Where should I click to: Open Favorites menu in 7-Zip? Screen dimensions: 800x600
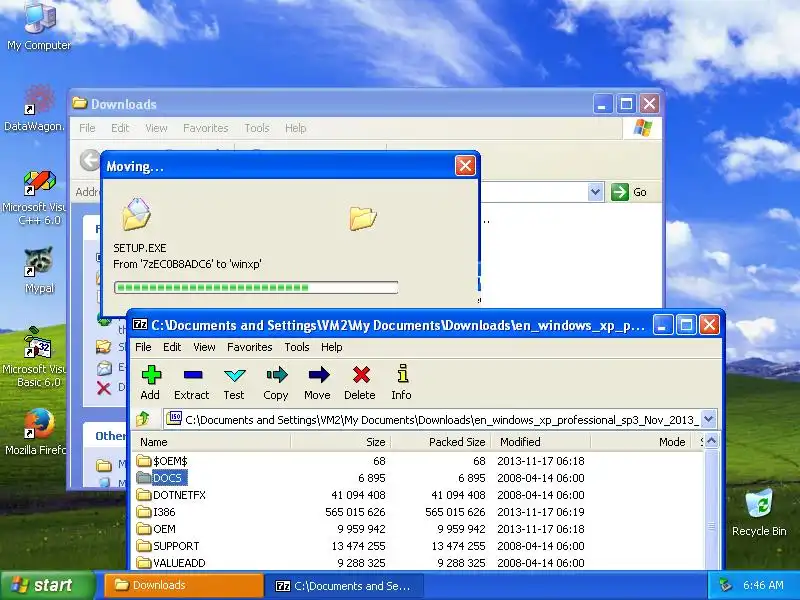pyautogui.click(x=249, y=347)
